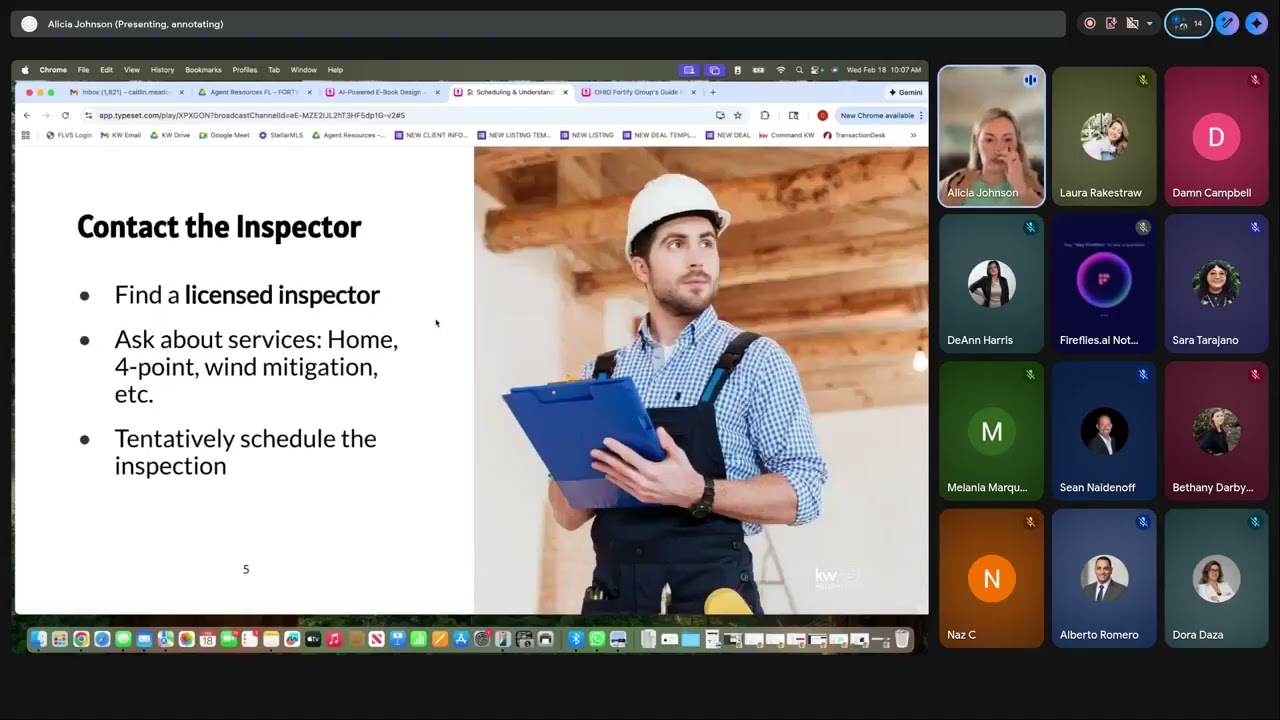Screen dimensions: 1280x720
Task: Click Dora Daza's muted microphone icon
Action: tap(1255, 522)
